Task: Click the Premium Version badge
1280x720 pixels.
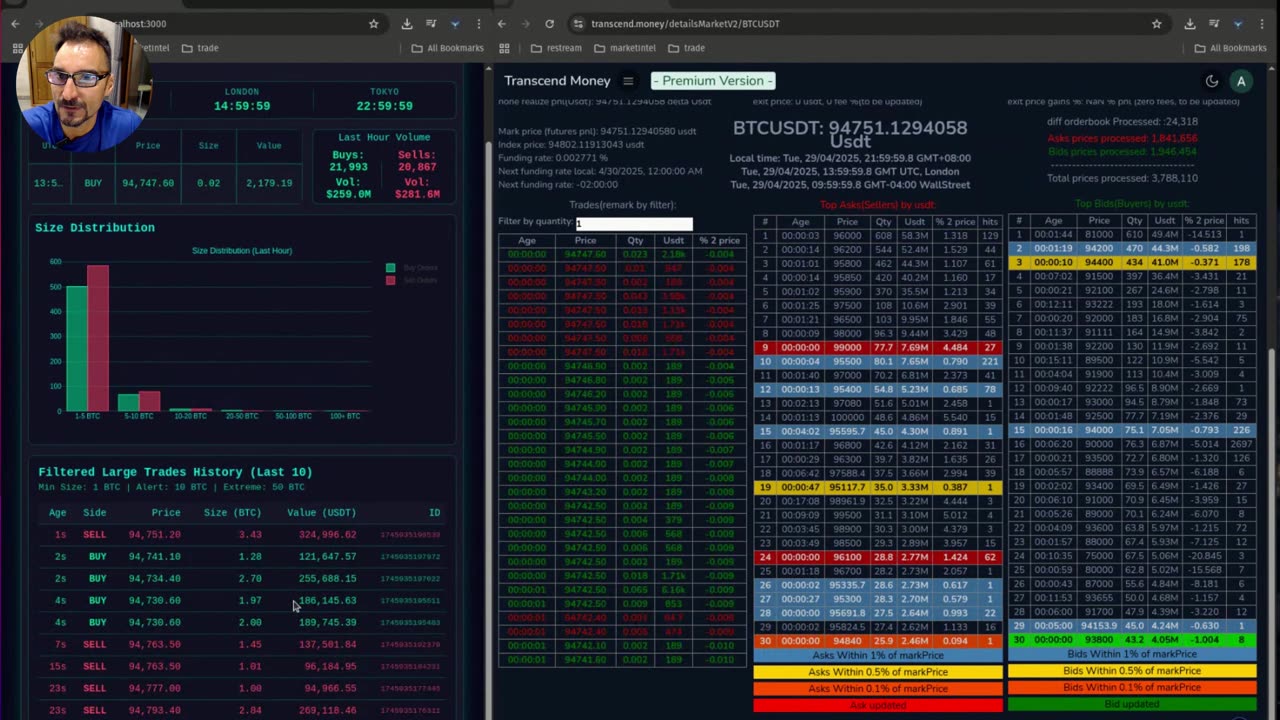Action: pos(713,81)
